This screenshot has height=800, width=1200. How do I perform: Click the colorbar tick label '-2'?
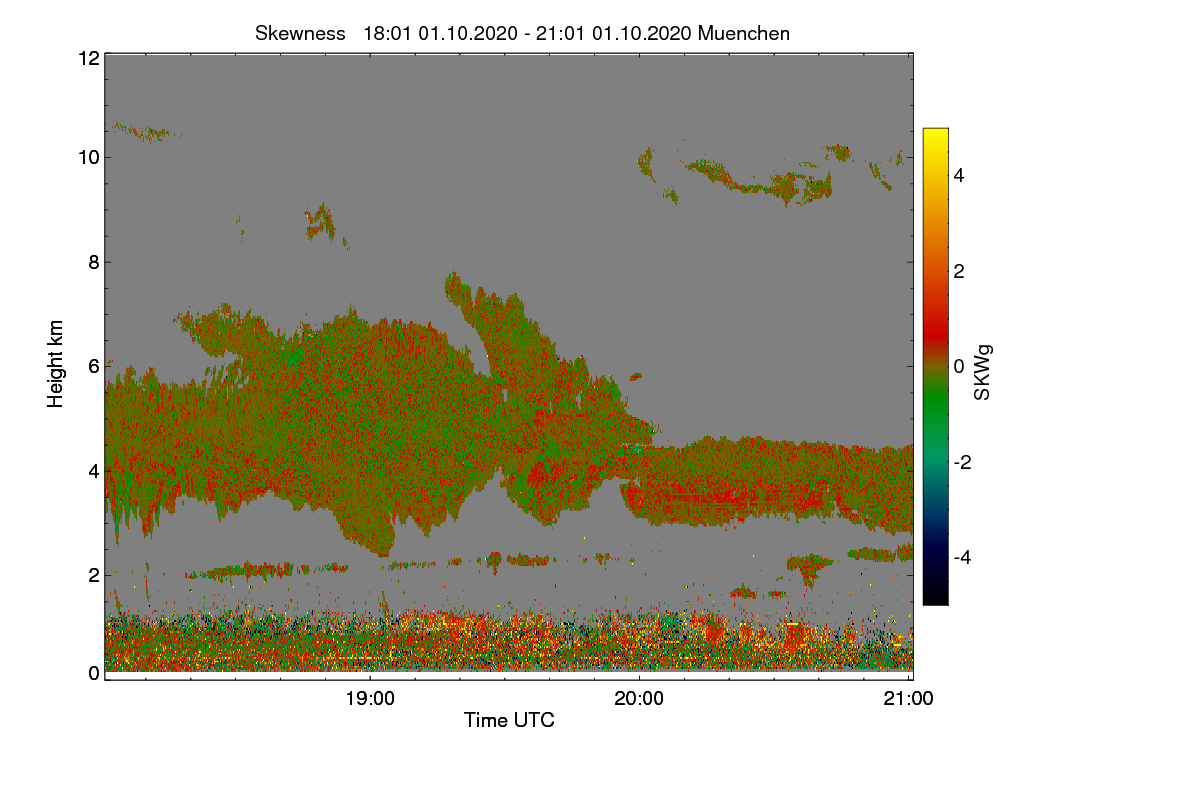click(x=961, y=462)
